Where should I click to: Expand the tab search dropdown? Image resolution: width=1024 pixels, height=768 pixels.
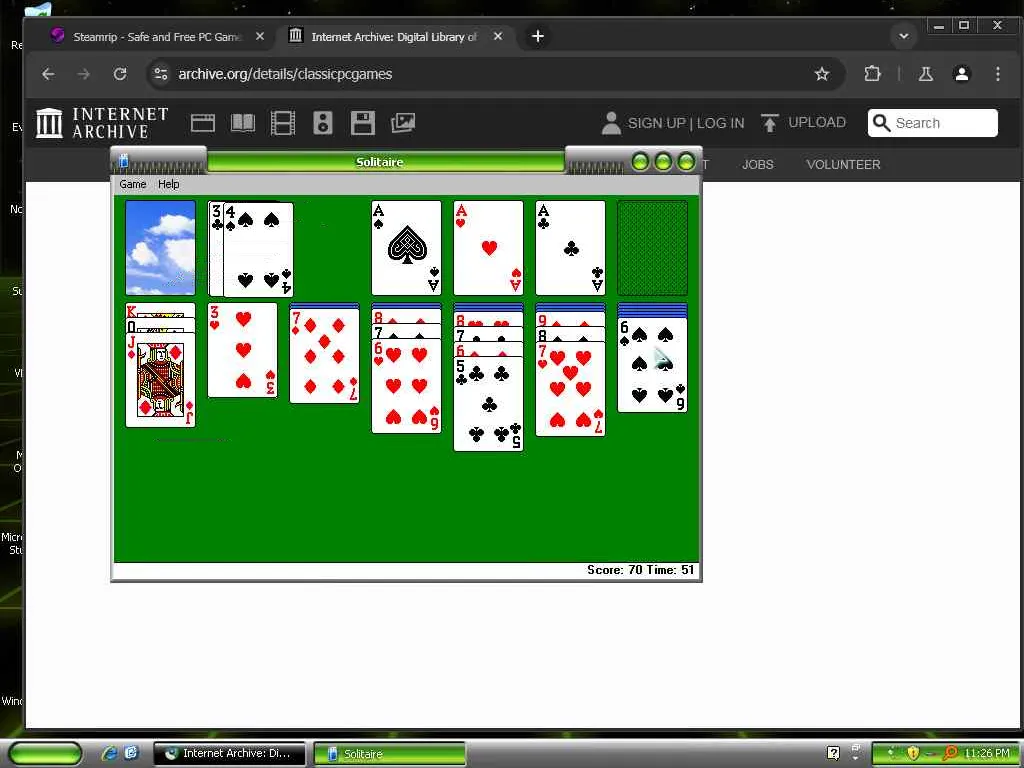904,37
